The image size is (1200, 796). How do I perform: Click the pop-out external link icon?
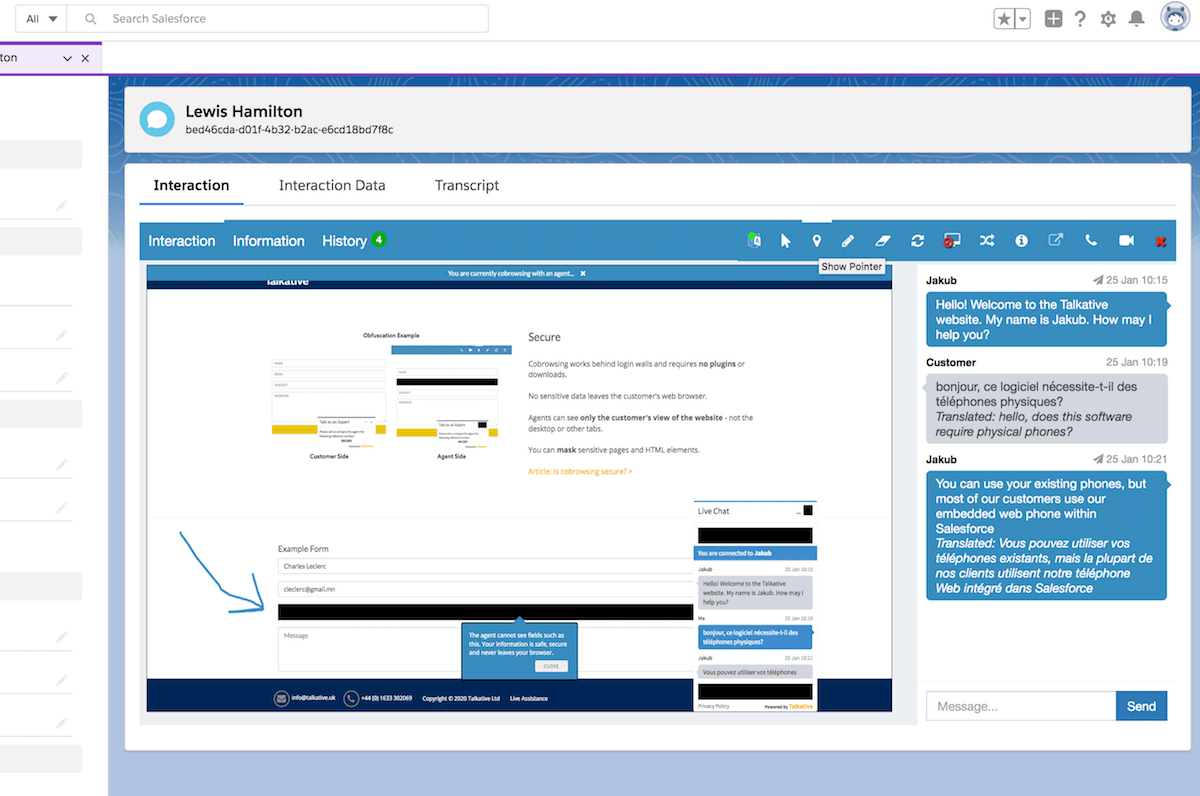pyautogui.click(x=1056, y=240)
